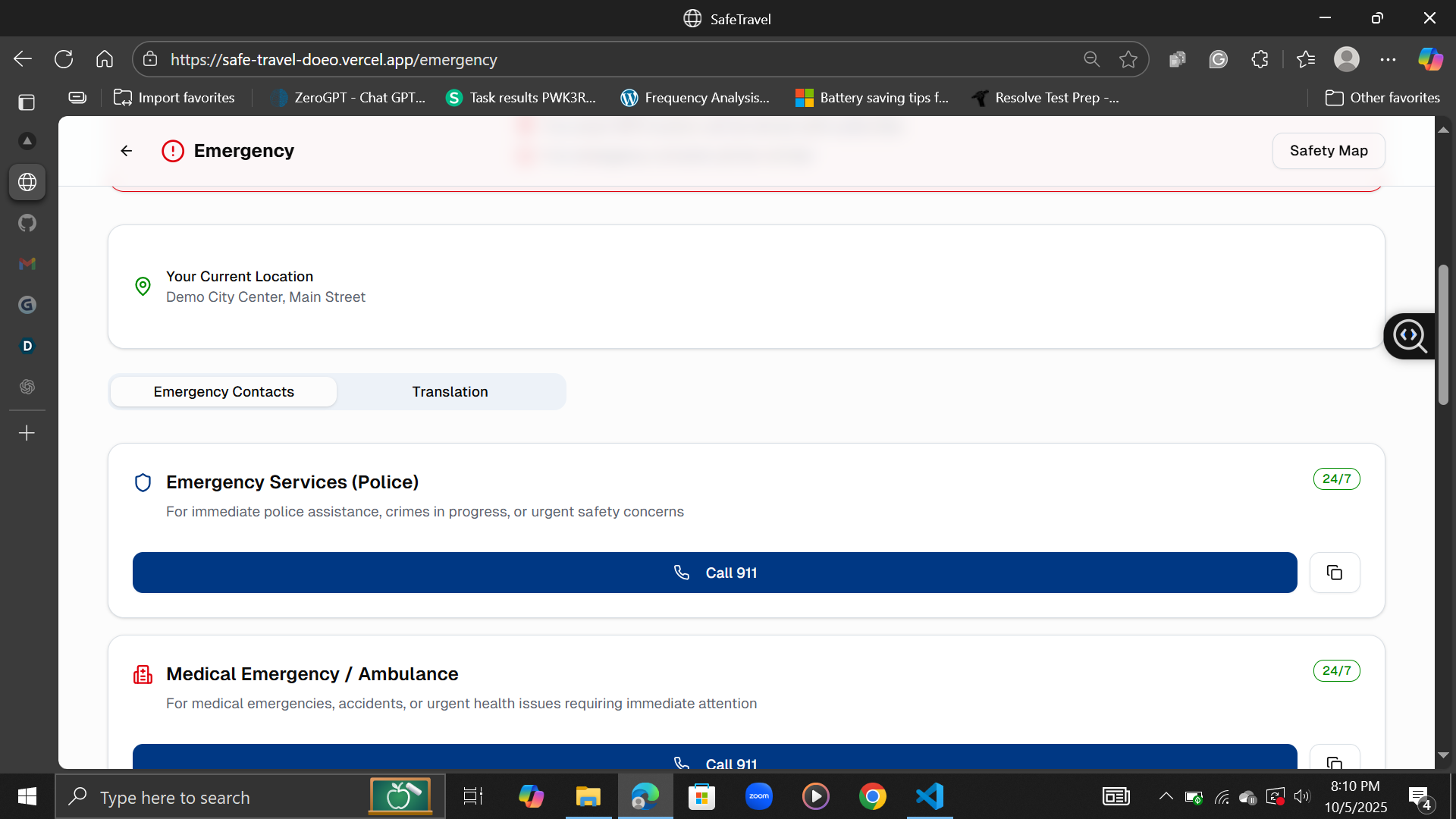Viewport: 1456px width, 819px height.
Task: Open Copilot icon in browser toolbar
Action: click(1430, 59)
